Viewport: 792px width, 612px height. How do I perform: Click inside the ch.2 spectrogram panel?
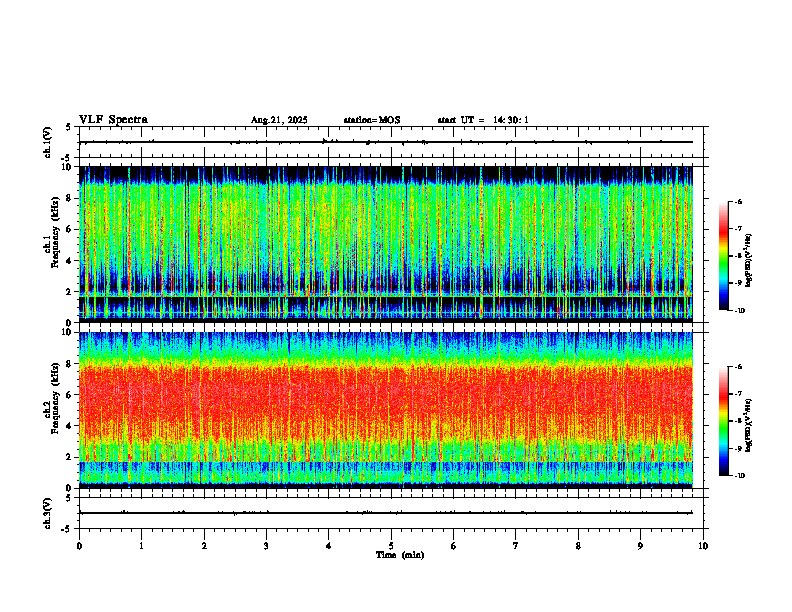386,410
